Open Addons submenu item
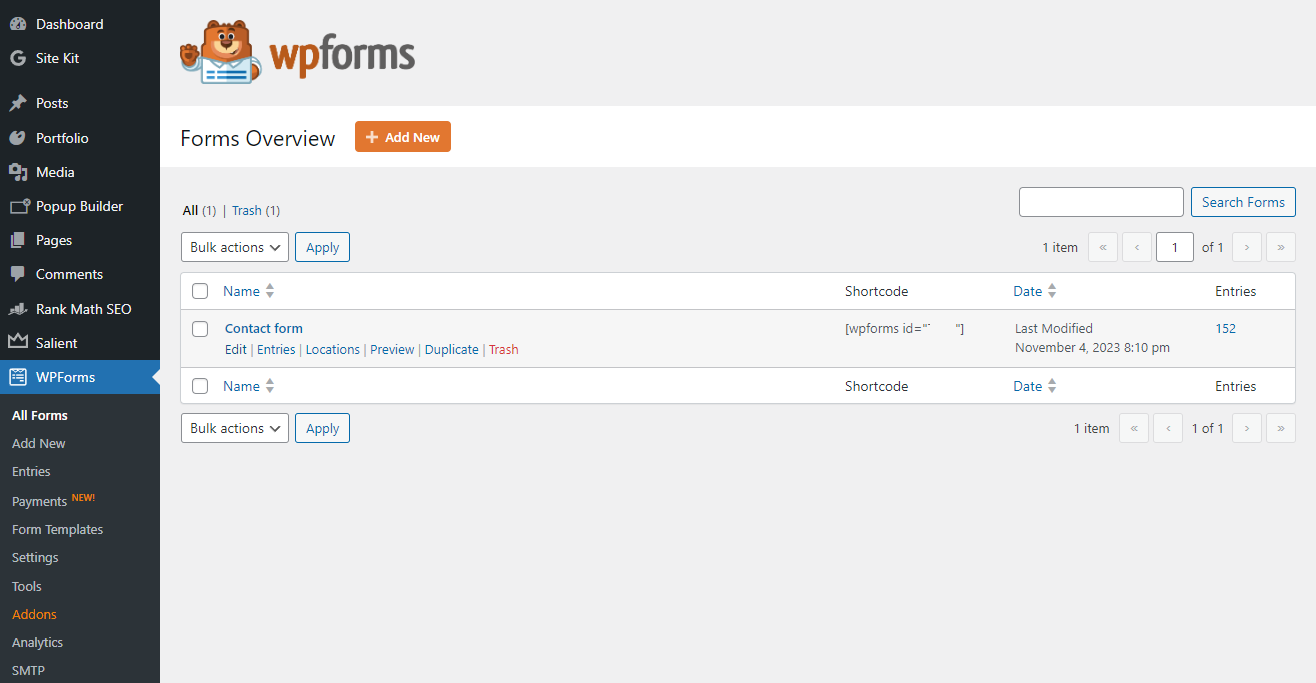1316x683 pixels. 34,614
